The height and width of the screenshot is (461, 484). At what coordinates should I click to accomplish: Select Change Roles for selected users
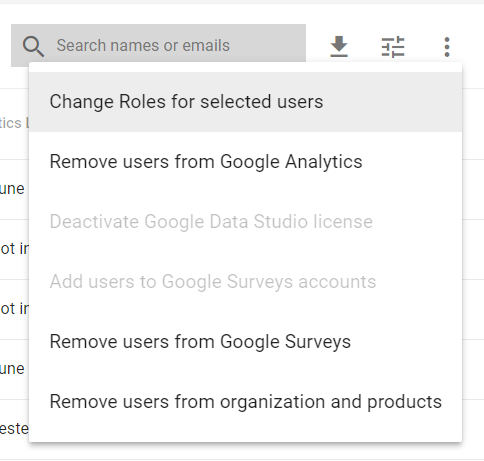245,102
